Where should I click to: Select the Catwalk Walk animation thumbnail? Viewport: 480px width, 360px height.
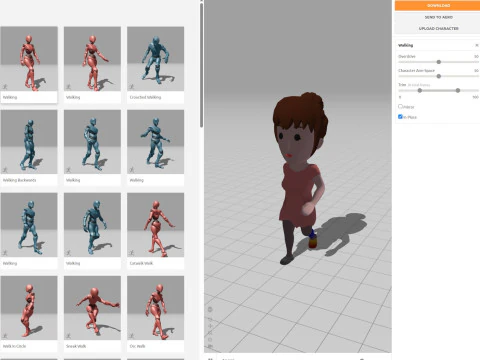pyautogui.click(x=155, y=225)
